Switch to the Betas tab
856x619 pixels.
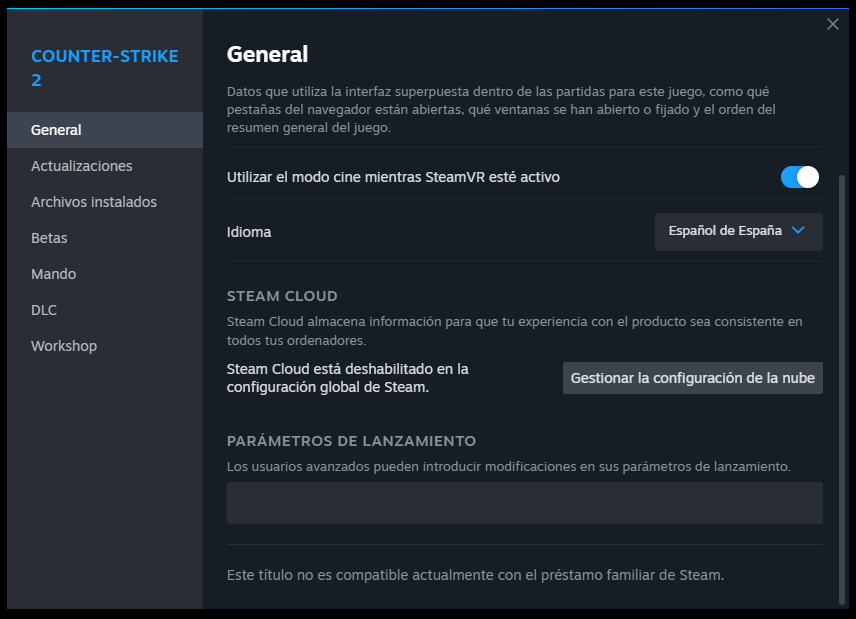coord(48,237)
